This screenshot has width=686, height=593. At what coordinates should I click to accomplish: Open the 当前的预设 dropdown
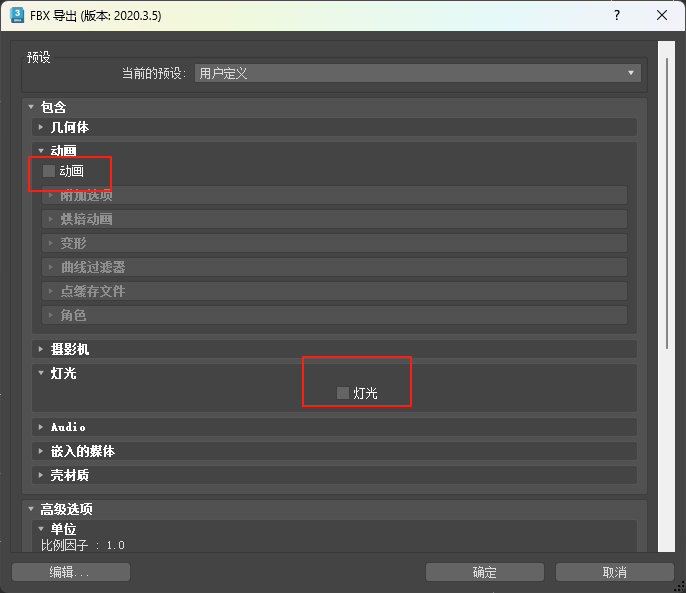[x=417, y=73]
